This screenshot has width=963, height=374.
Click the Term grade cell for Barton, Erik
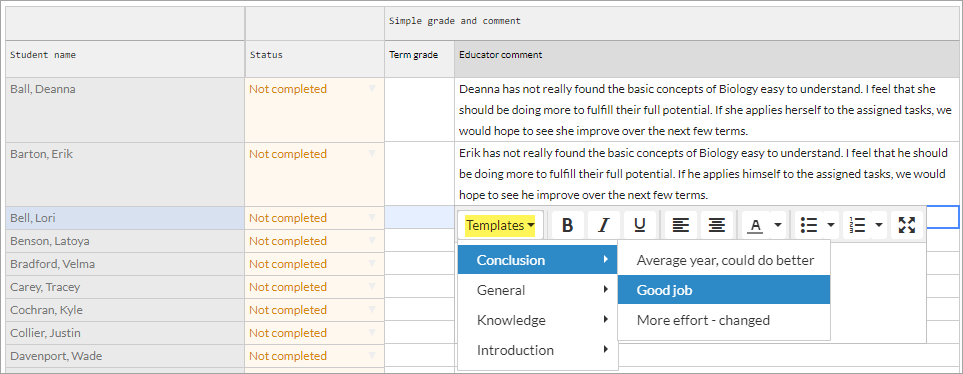coord(419,174)
